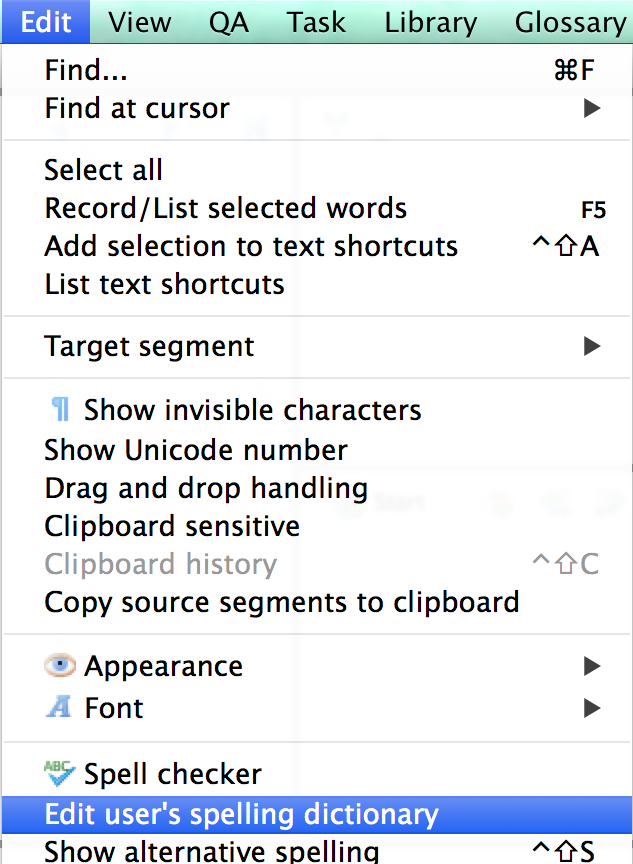
Task: Click the letter A icon beside Font
Action: pos(60,708)
